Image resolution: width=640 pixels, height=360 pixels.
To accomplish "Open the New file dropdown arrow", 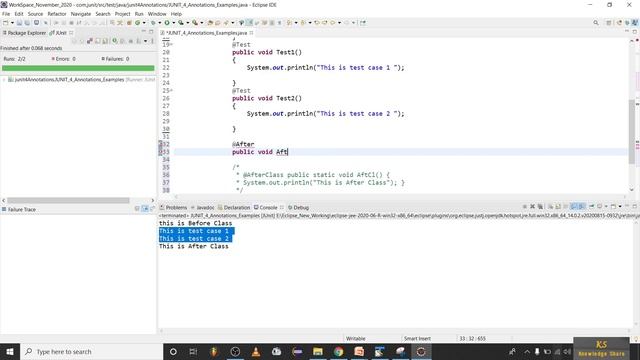I will coord(12,23).
